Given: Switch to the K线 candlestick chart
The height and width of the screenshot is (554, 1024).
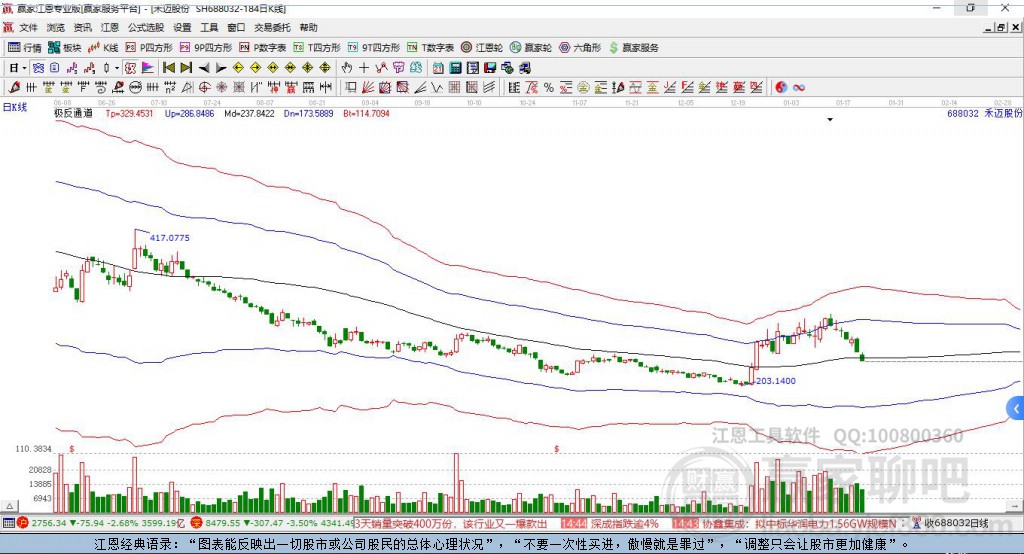Looking at the screenshot, I should [x=103, y=48].
